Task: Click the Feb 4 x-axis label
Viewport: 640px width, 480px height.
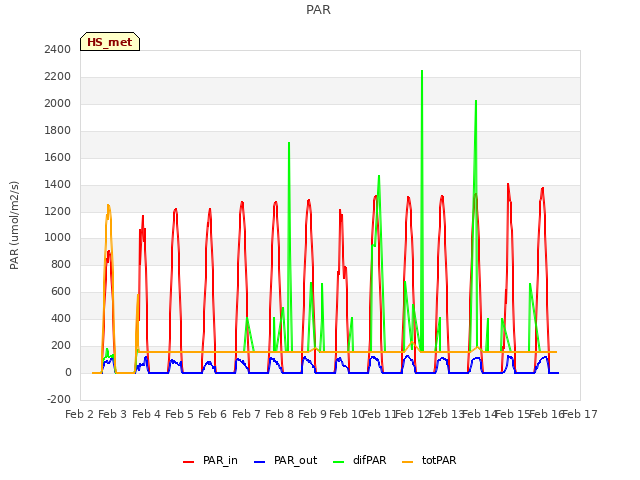Action: (147, 414)
